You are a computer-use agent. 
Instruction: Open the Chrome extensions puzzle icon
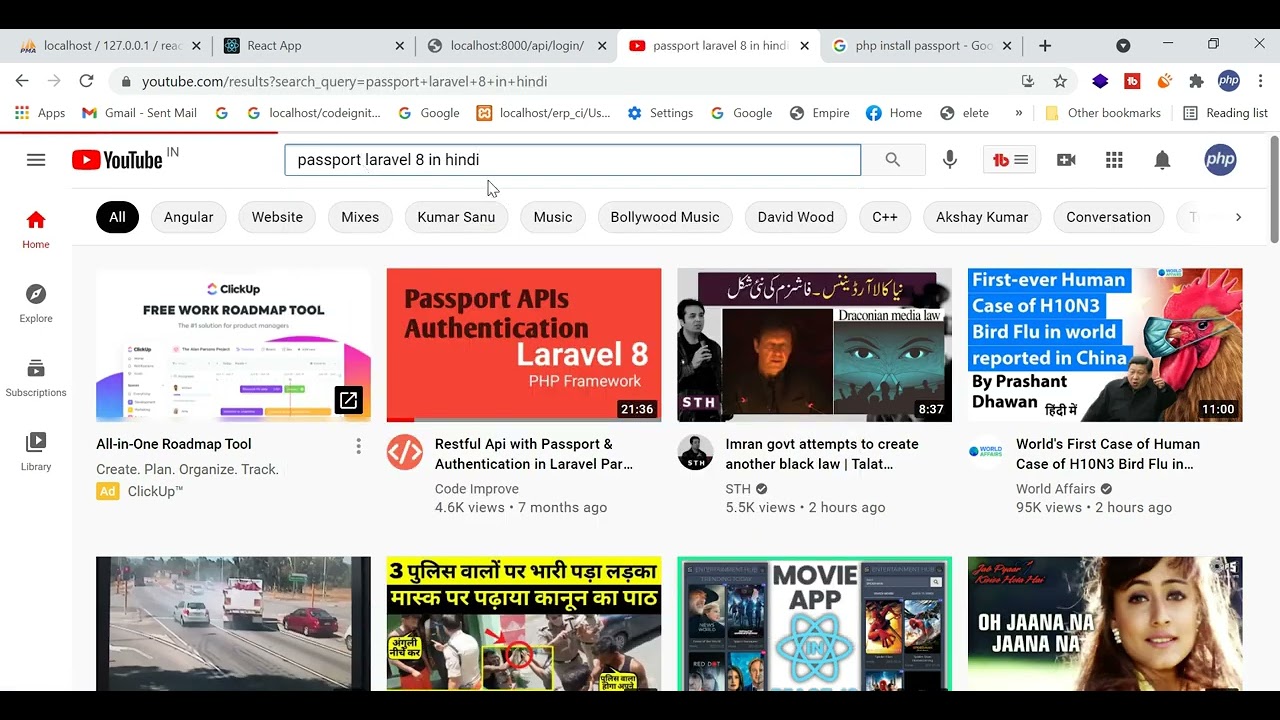click(x=1196, y=81)
